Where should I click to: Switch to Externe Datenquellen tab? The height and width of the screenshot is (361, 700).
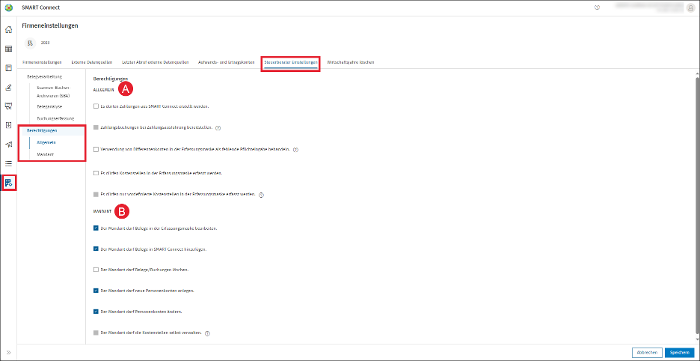[x=92, y=62]
